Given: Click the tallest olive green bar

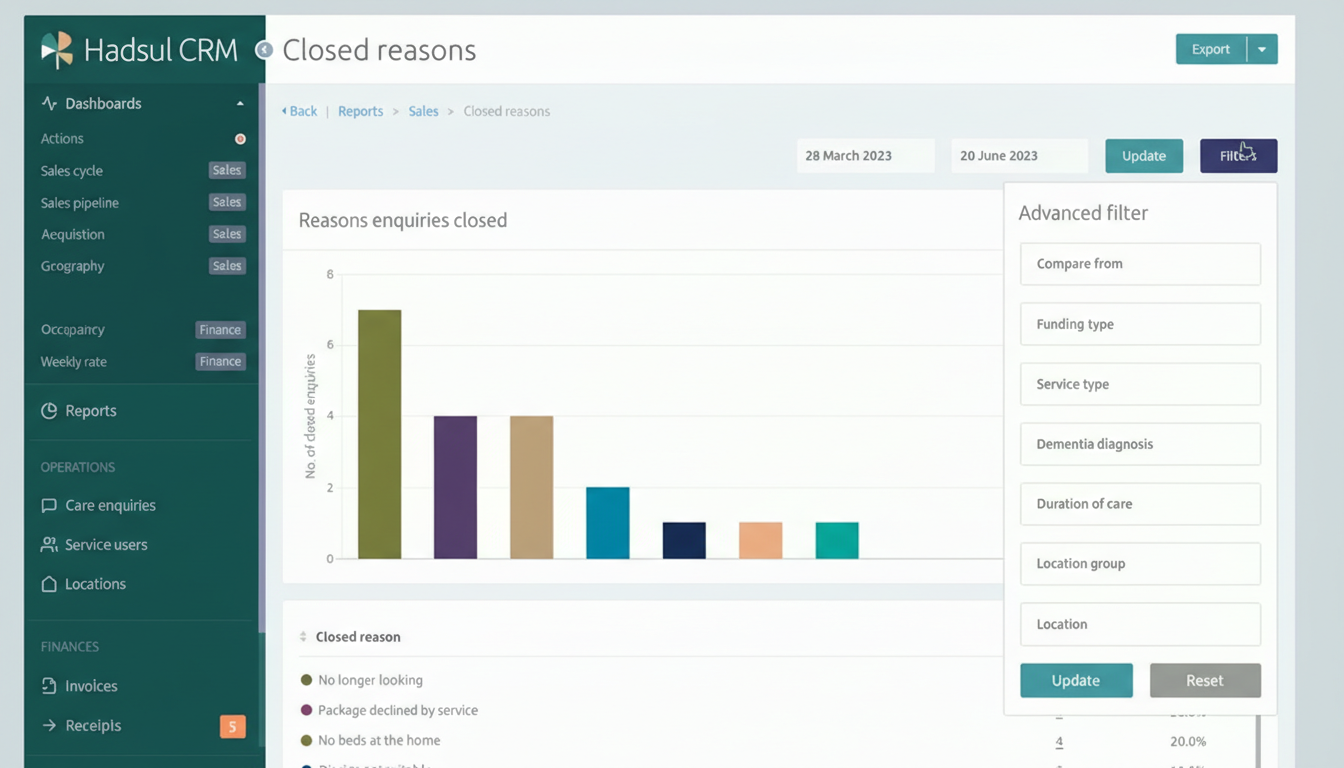Looking at the screenshot, I should [379, 434].
